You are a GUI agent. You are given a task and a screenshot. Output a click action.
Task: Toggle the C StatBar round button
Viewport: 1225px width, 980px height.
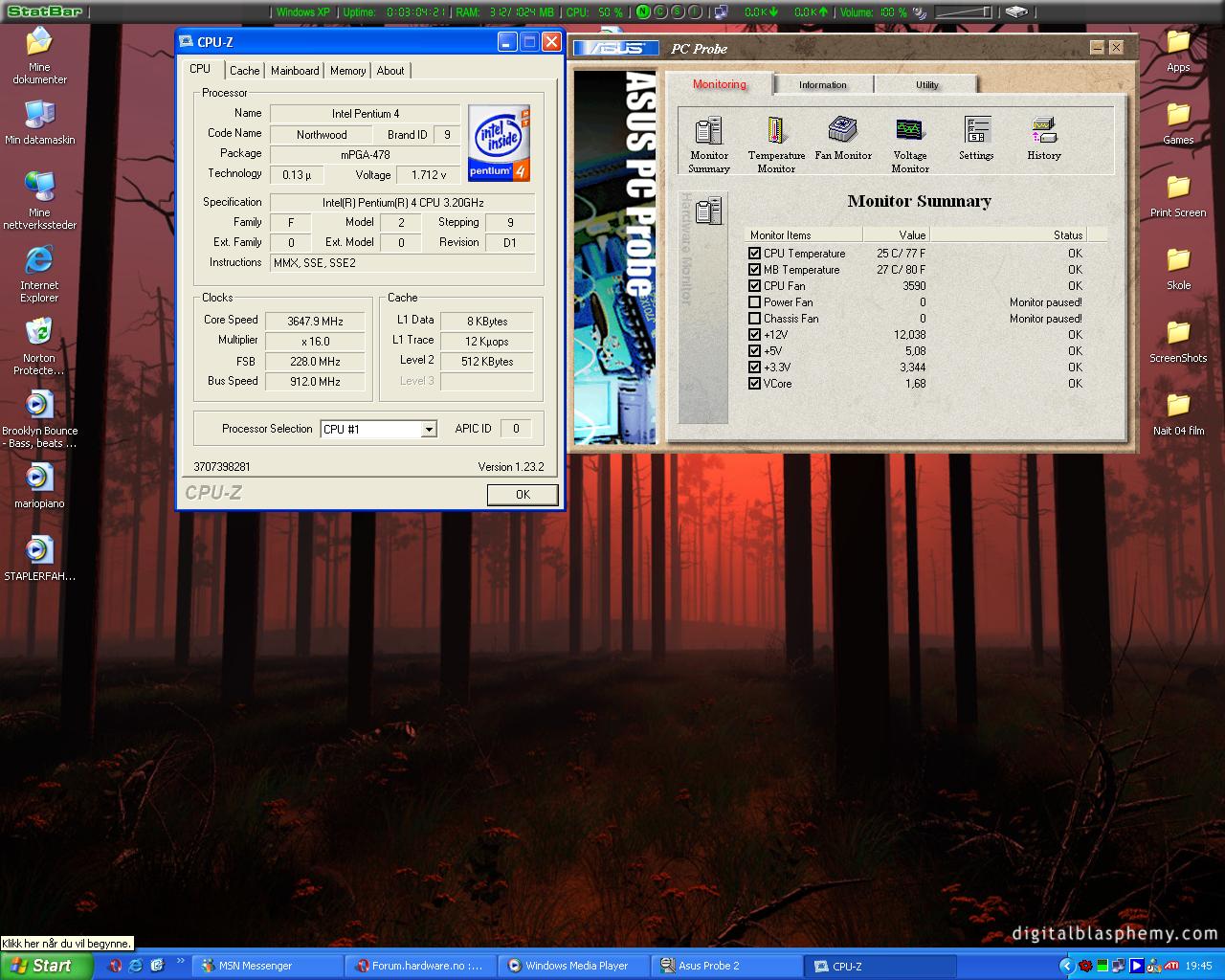tap(660, 12)
